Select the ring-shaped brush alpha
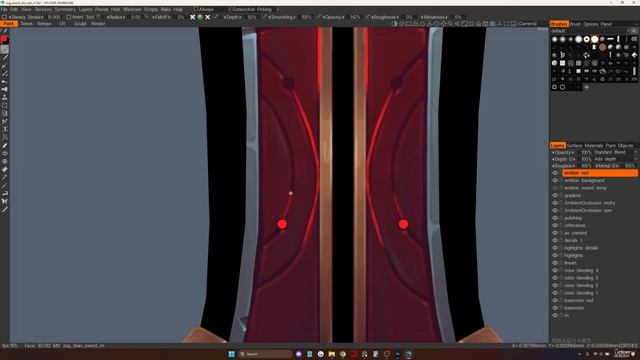Screen dimensions: 640x360 [587, 39]
